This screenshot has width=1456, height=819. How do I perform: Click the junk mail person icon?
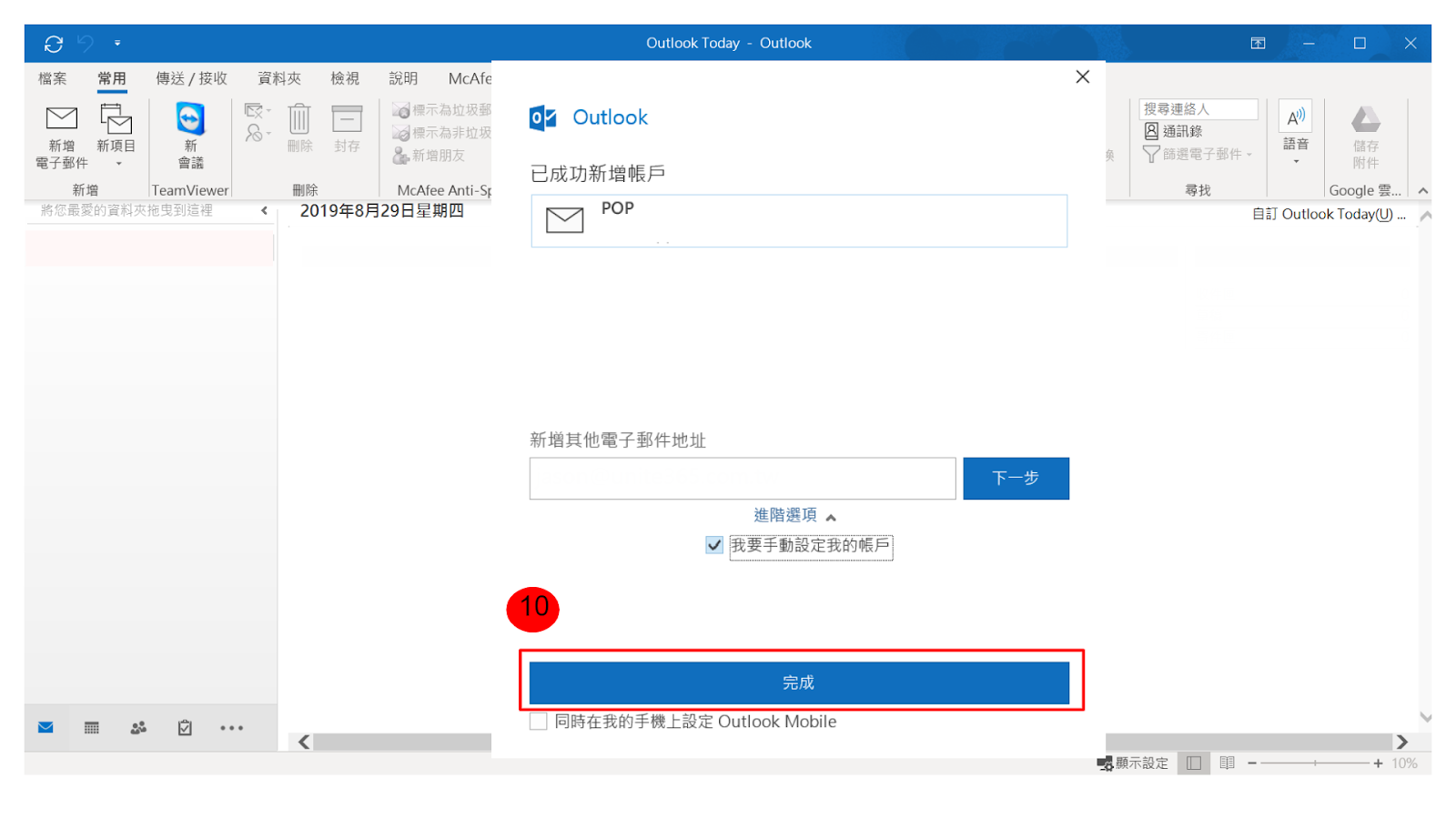pos(257,133)
